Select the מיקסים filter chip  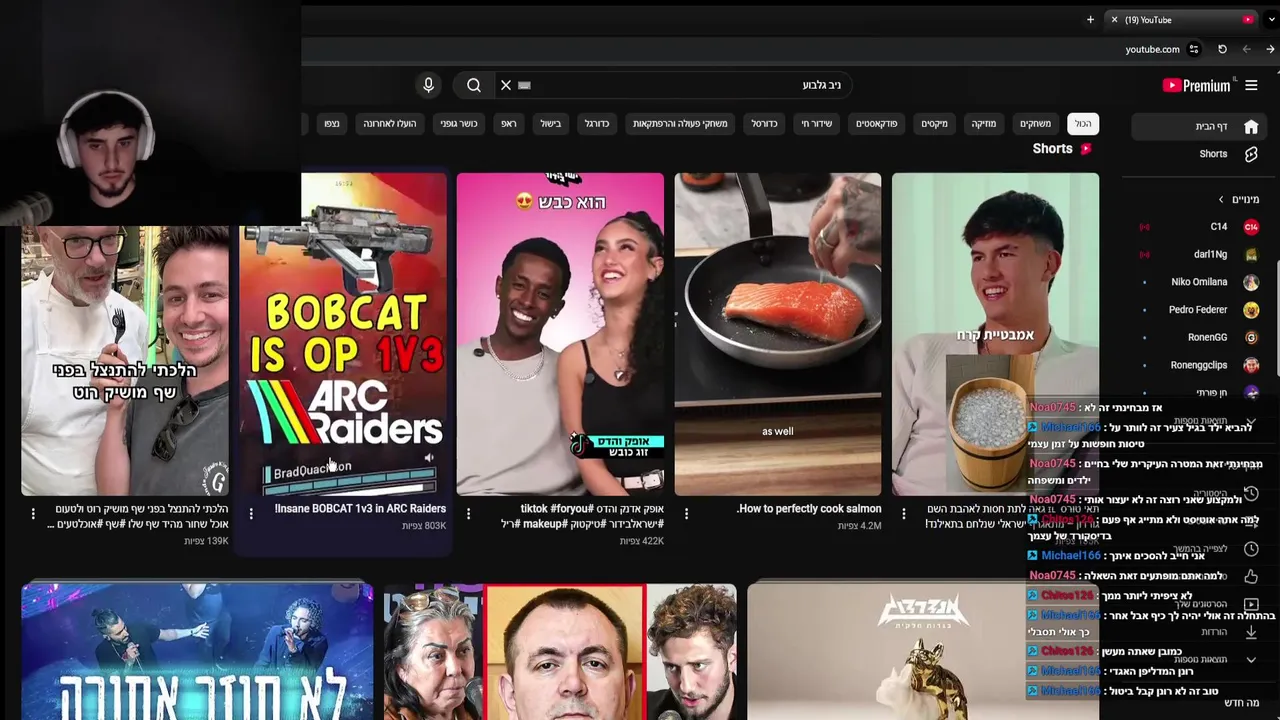(x=934, y=123)
